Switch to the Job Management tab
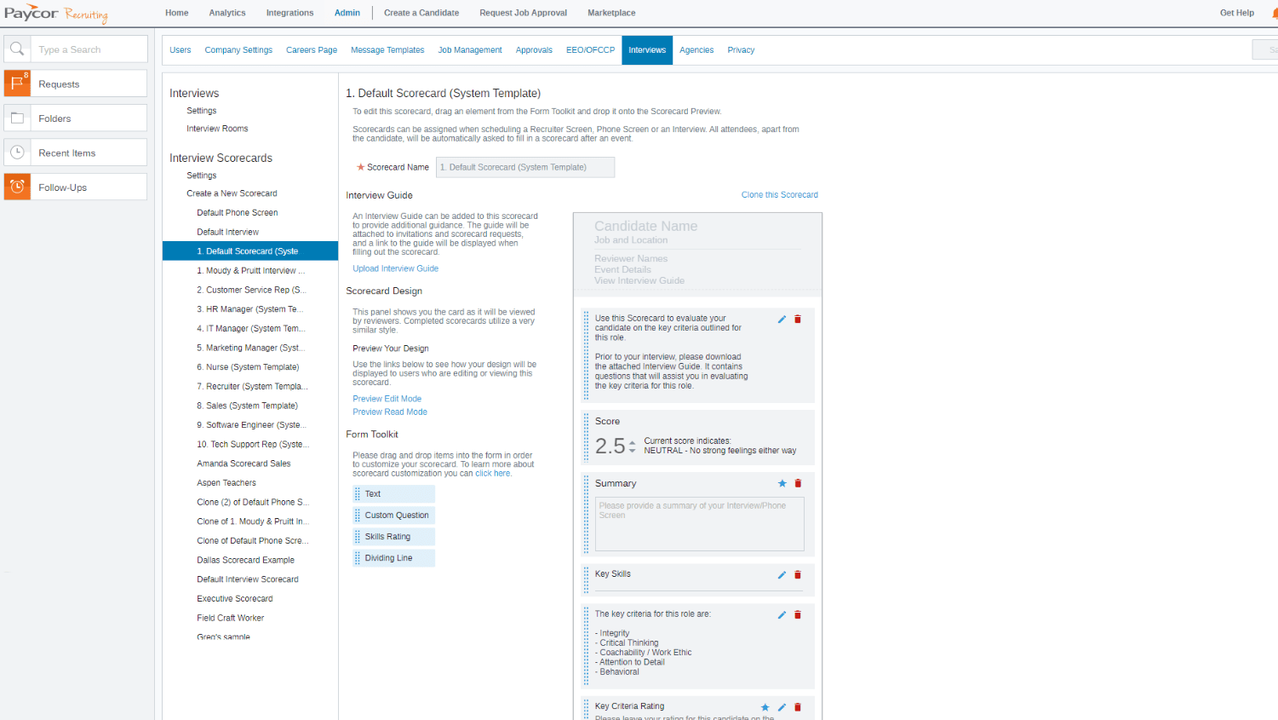The width and height of the screenshot is (1278, 720). (x=470, y=50)
